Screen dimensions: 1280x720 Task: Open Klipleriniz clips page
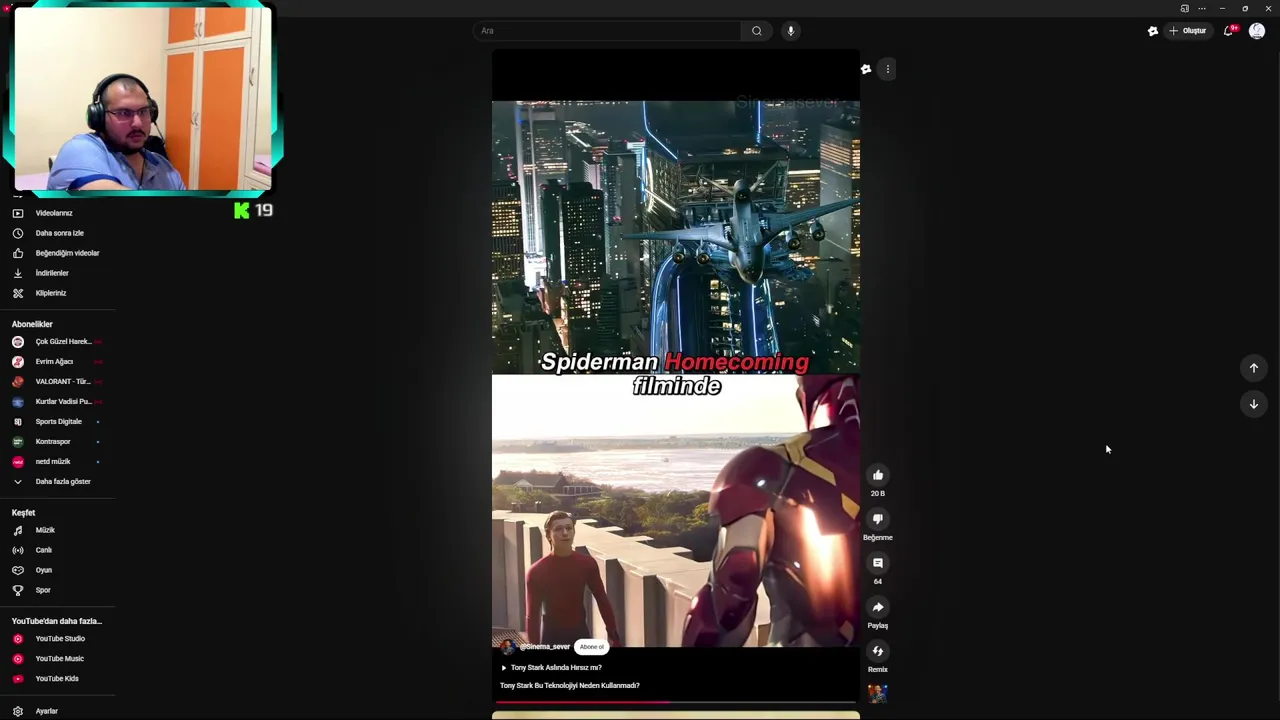(x=51, y=293)
